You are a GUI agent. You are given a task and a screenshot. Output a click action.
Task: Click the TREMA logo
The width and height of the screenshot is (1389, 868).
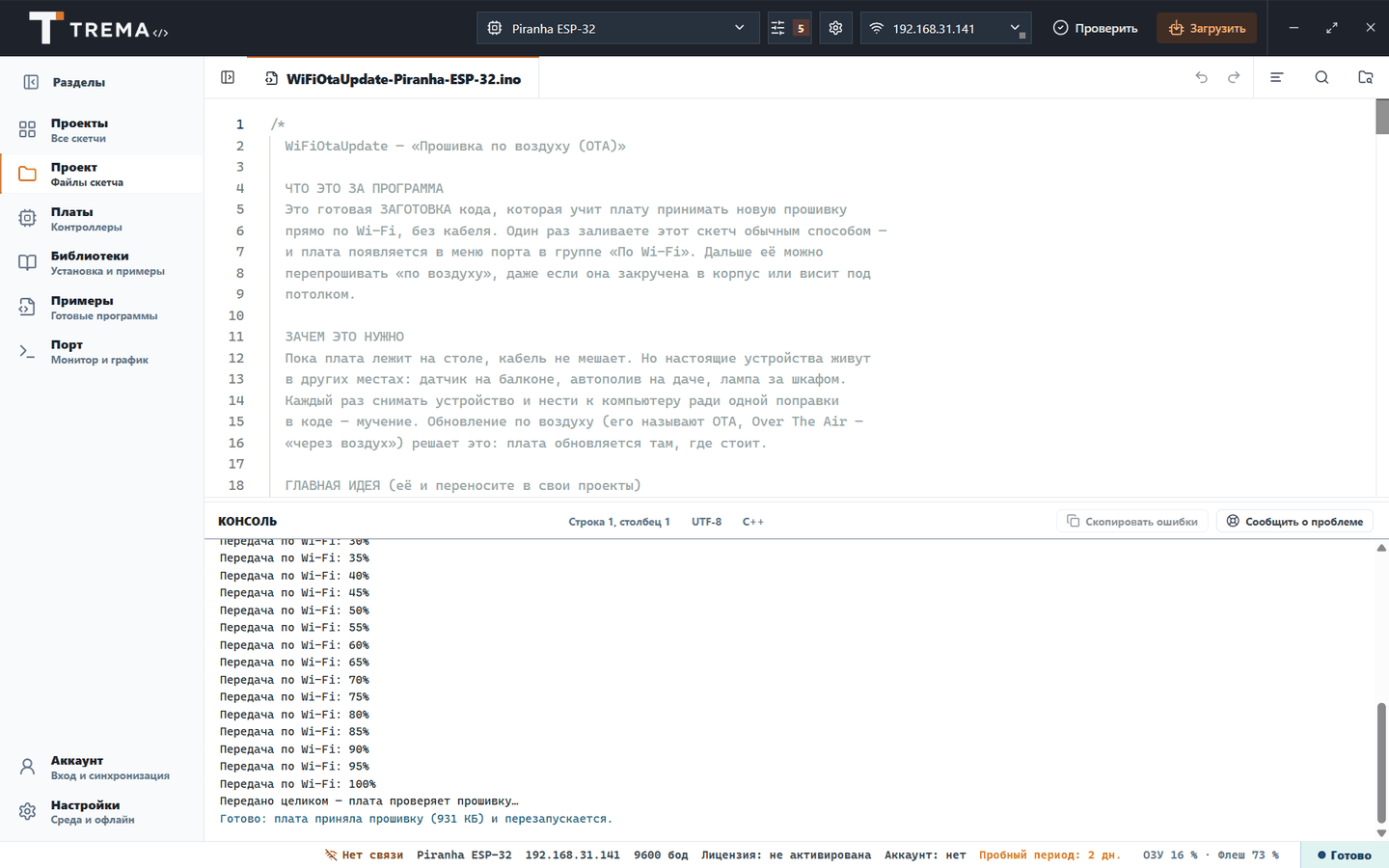(97, 28)
